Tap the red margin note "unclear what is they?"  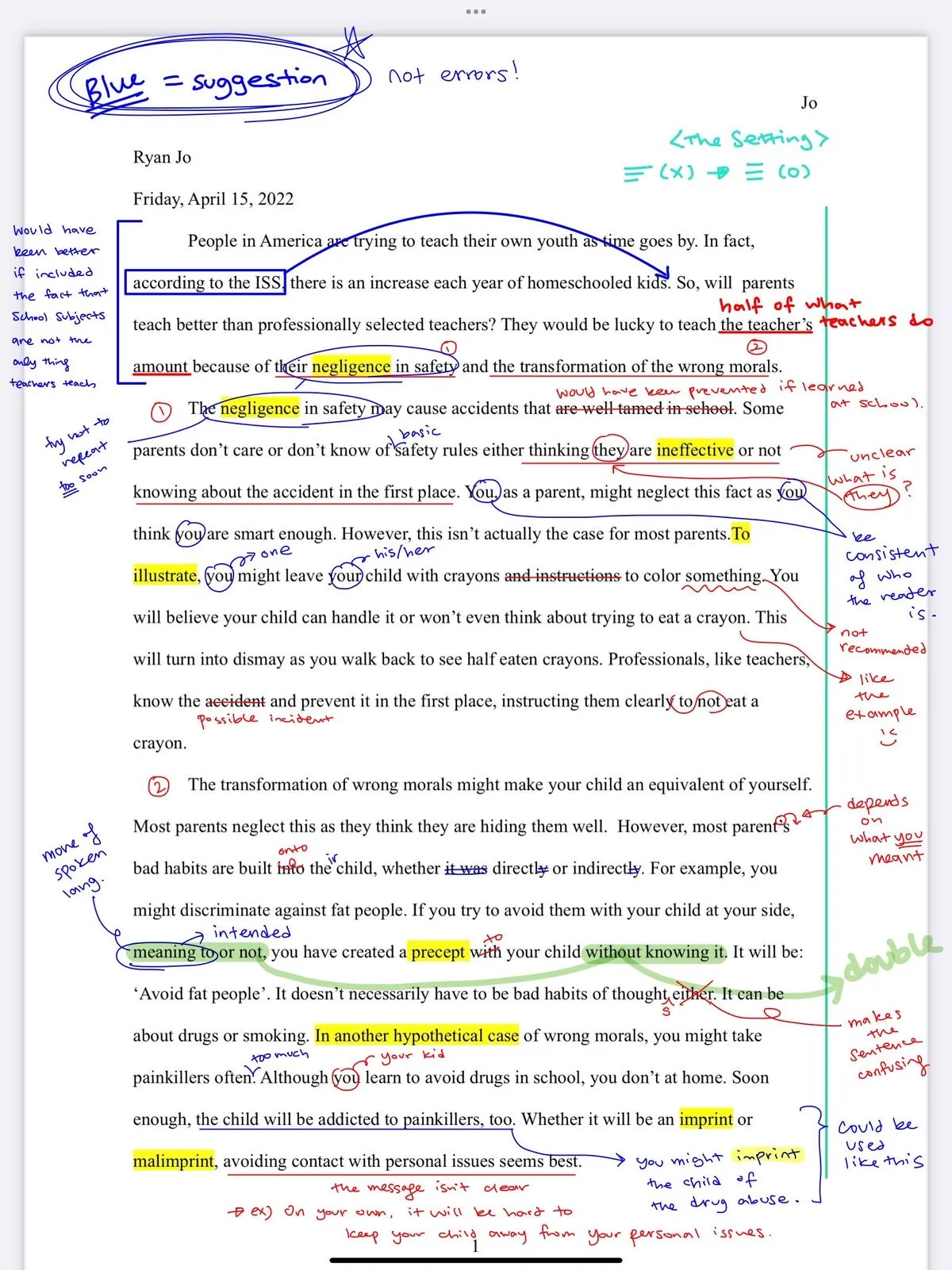click(873, 478)
